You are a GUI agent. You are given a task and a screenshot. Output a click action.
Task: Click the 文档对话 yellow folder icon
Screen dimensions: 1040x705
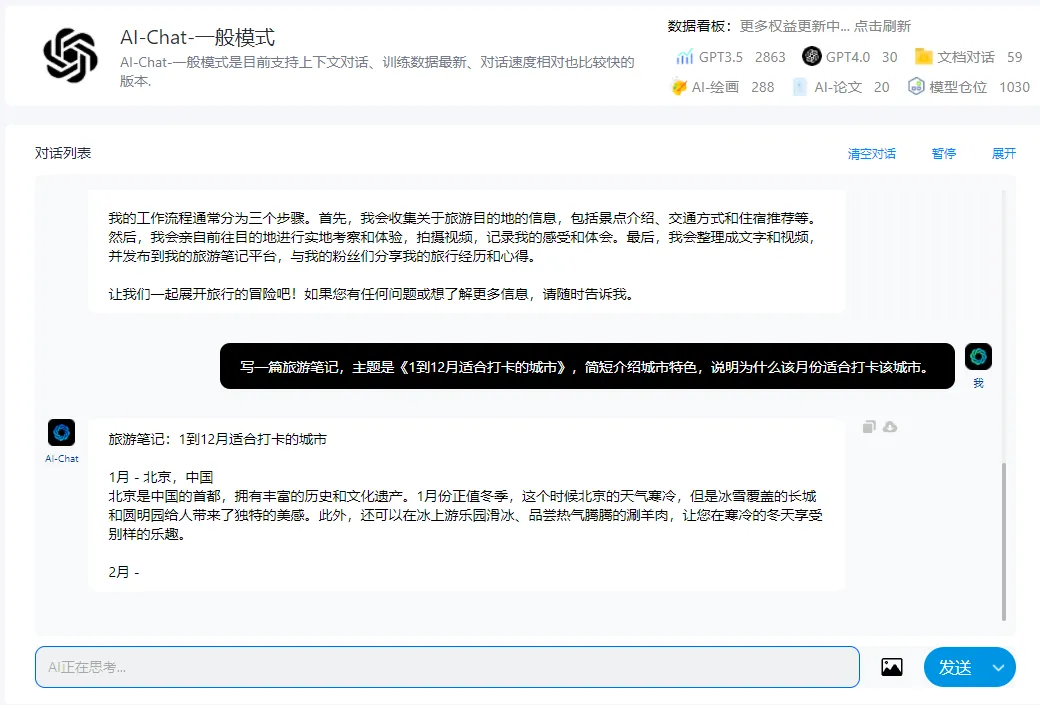click(923, 57)
